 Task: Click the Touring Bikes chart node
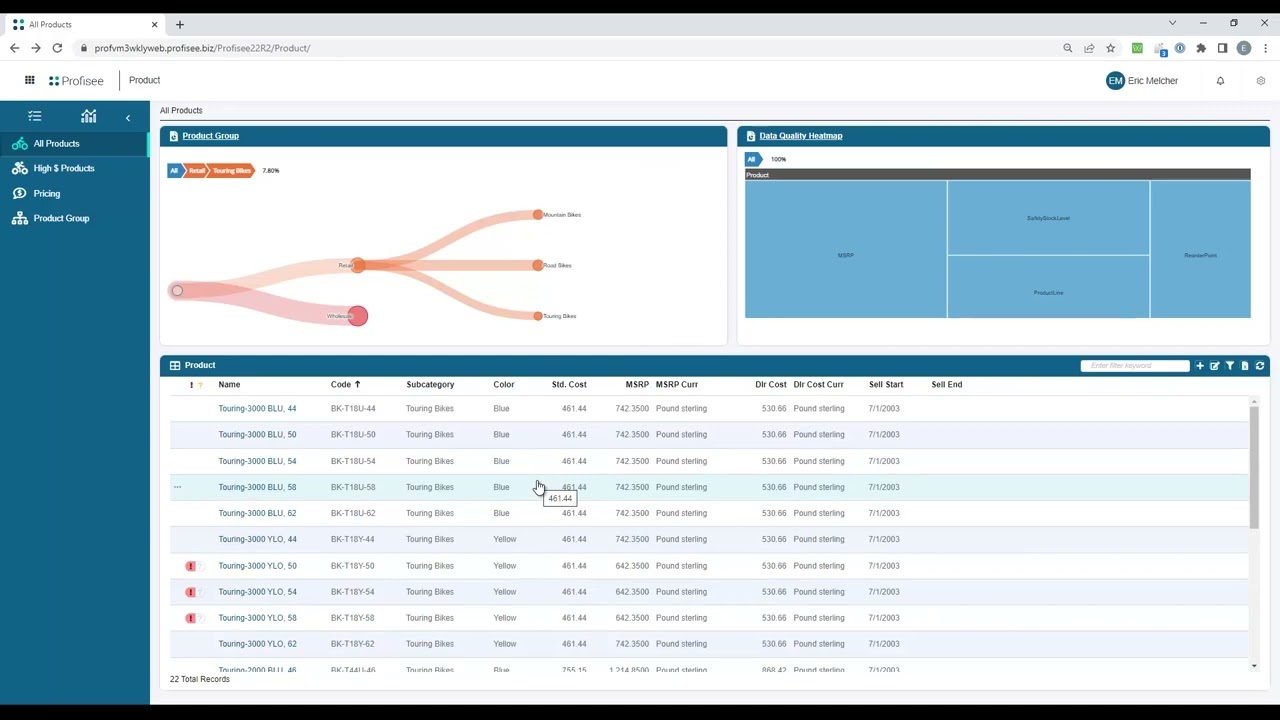(x=538, y=316)
